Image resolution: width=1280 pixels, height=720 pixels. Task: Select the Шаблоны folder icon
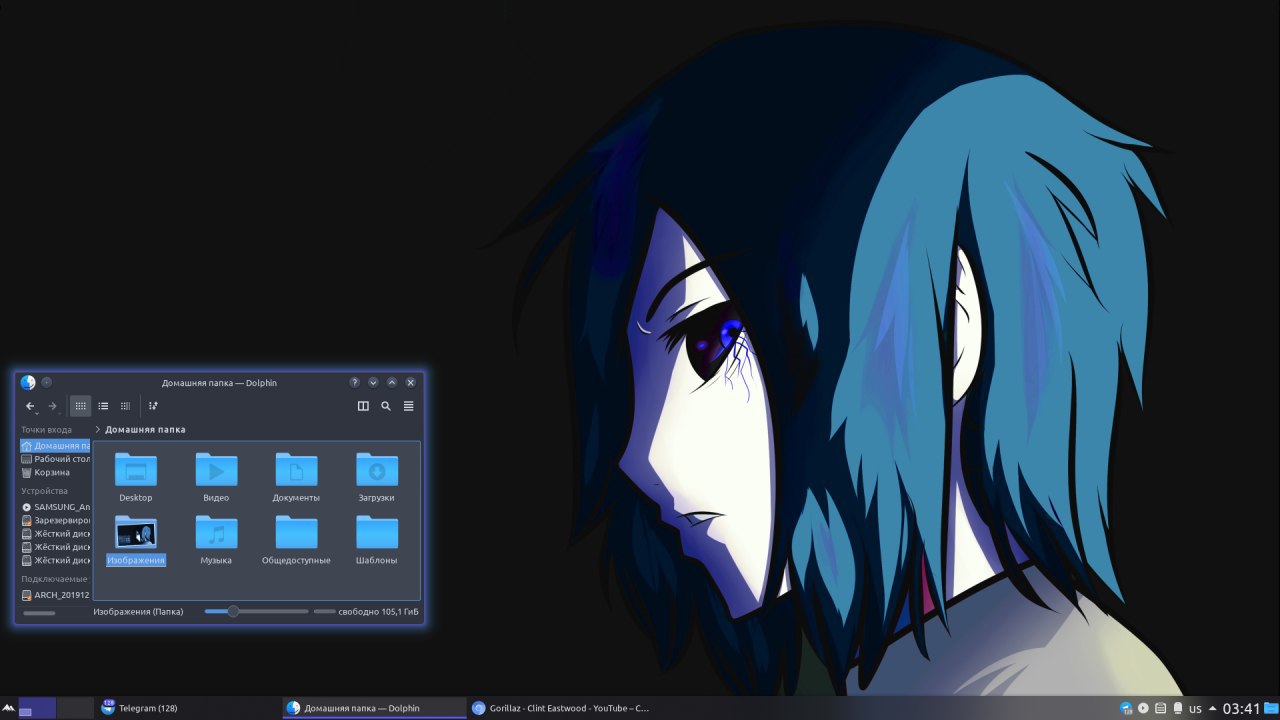pyautogui.click(x=377, y=532)
